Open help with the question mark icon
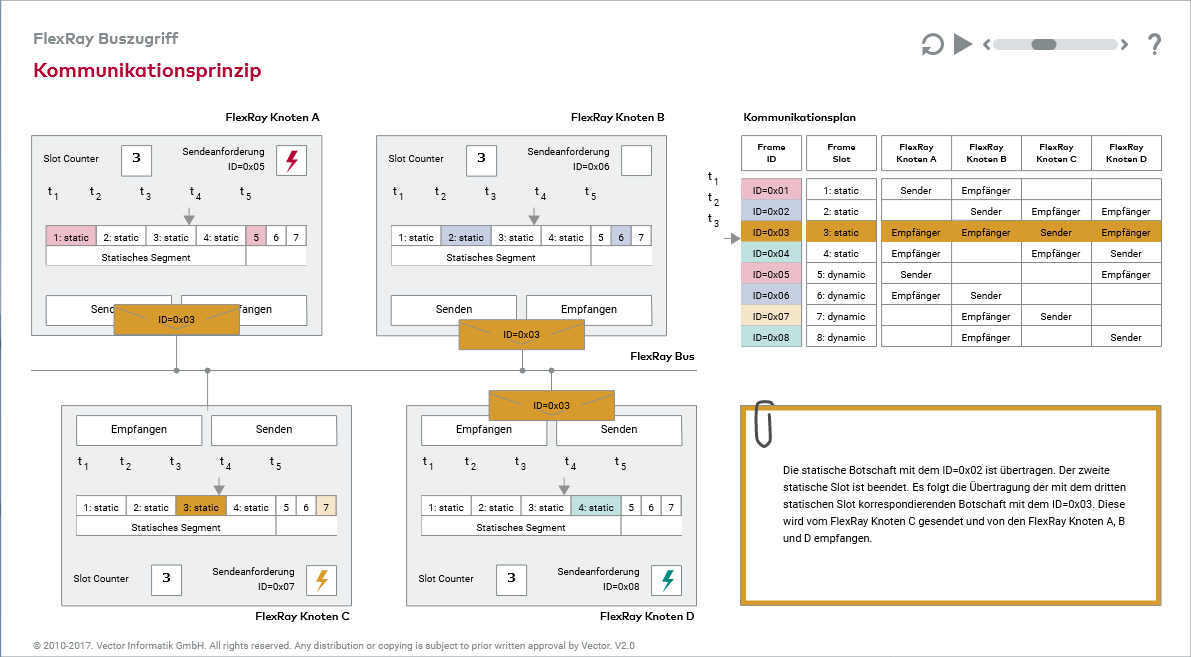 pos(1154,44)
